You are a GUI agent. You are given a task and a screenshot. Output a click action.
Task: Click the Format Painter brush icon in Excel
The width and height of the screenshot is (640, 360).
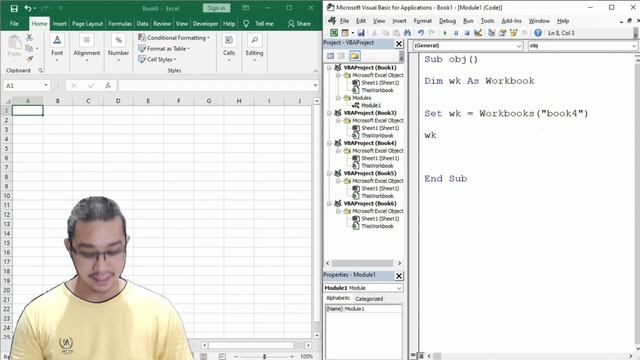pyautogui.click(x=29, y=59)
